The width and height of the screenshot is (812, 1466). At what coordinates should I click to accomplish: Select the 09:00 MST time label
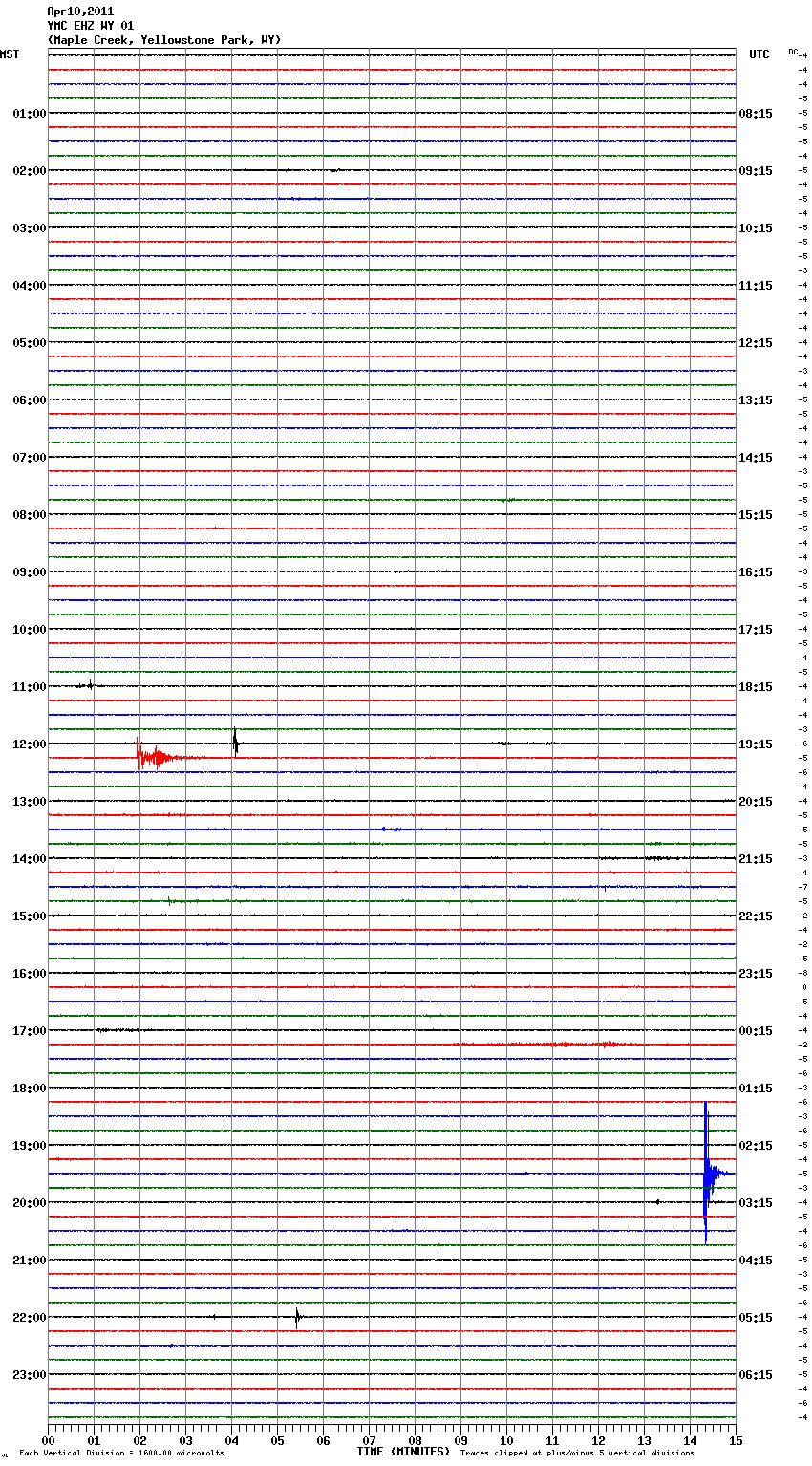point(29,572)
